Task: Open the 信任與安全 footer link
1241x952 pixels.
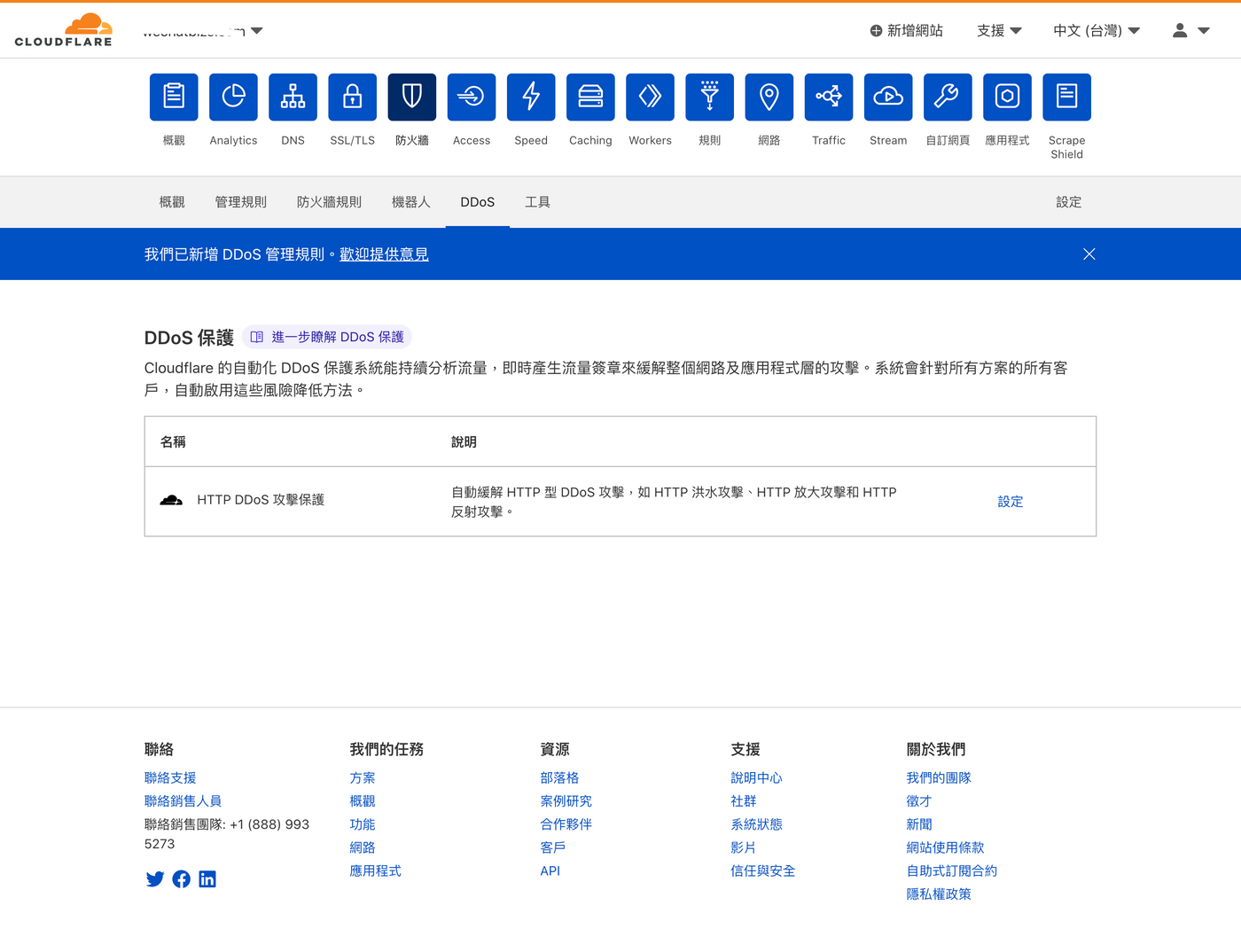Action: click(762, 871)
